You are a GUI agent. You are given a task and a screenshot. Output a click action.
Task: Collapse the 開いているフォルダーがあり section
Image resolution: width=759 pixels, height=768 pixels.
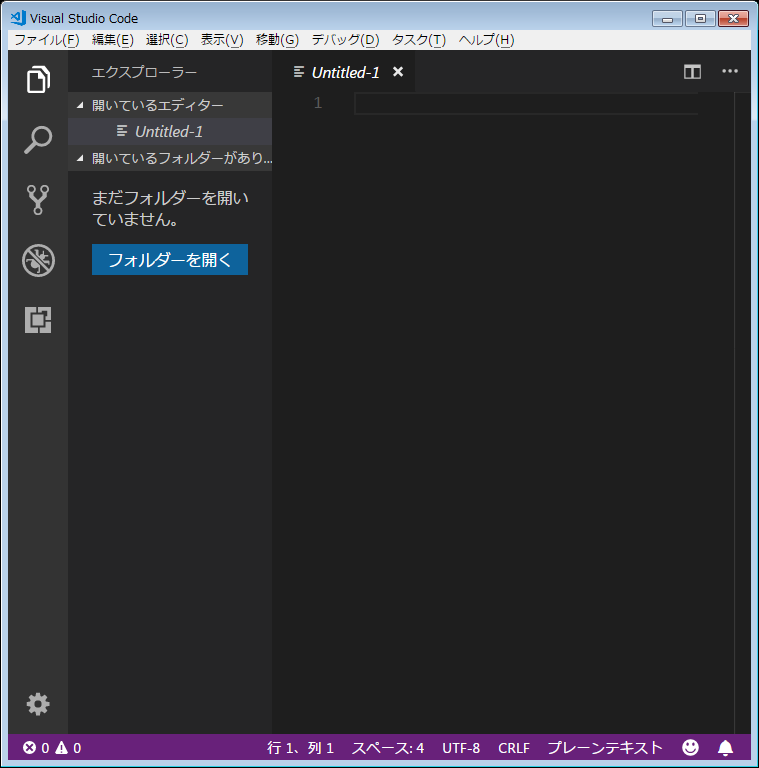pos(170,158)
